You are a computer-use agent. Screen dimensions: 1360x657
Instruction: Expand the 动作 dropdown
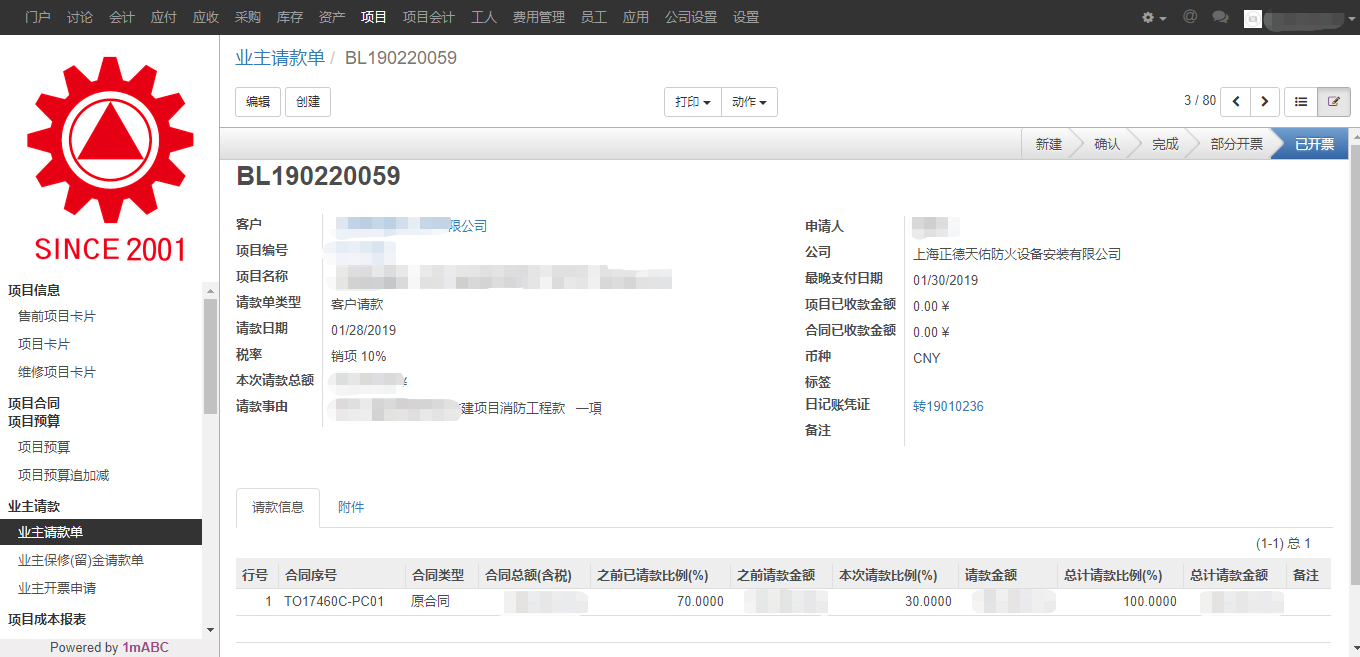pyautogui.click(x=749, y=102)
